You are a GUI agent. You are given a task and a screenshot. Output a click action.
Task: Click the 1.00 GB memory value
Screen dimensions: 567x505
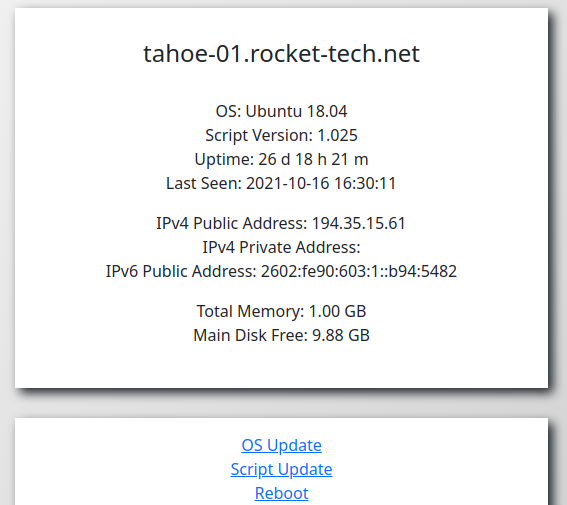[338, 311]
